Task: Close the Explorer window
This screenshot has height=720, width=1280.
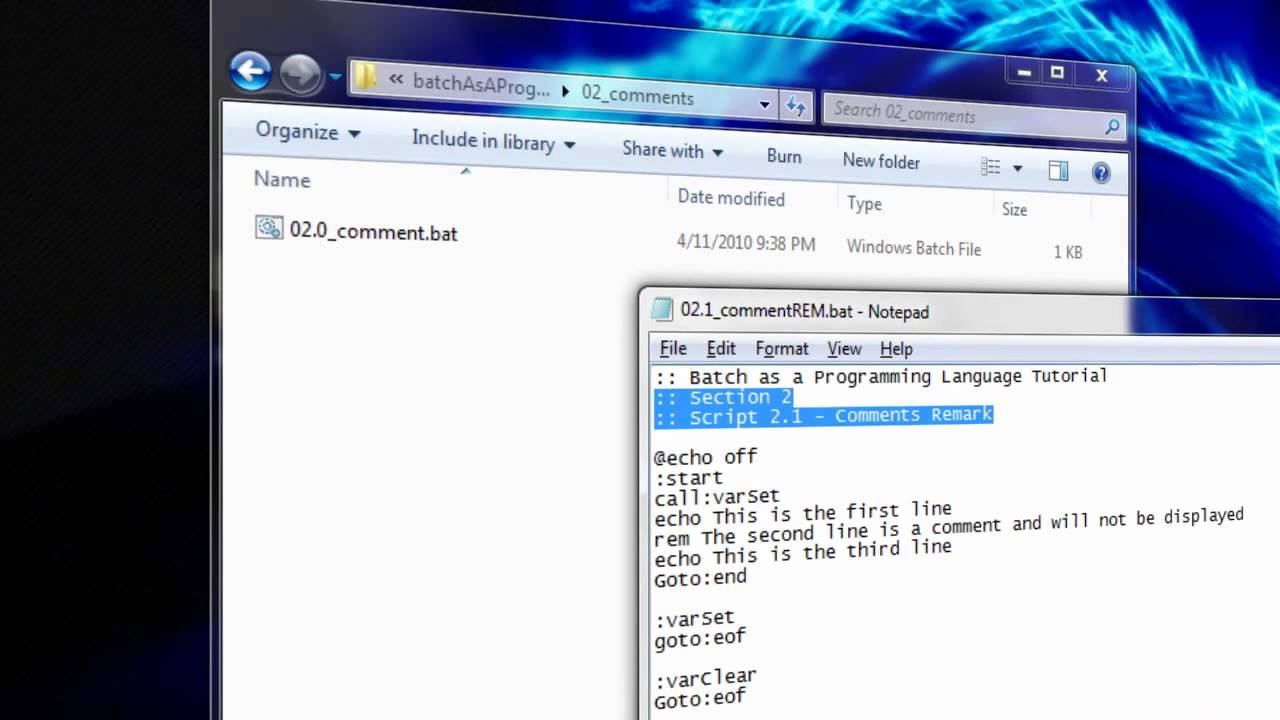Action: (1102, 75)
